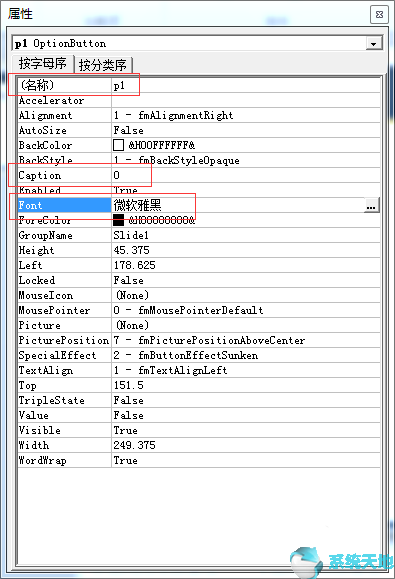
Task: Select the (名称) property row
Action: [x=199, y=85]
